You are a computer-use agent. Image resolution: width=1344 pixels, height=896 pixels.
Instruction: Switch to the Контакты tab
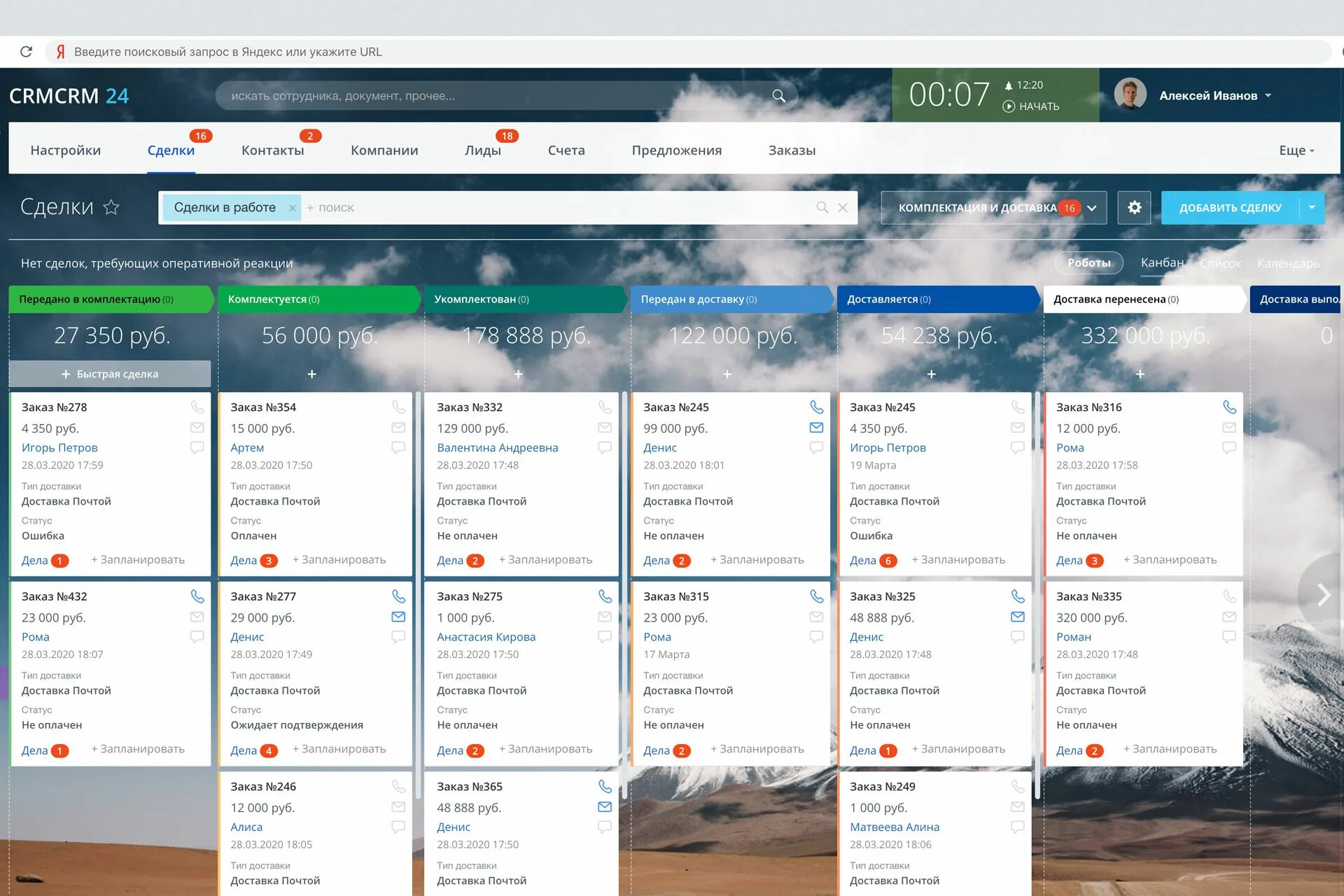click(272, 150)
